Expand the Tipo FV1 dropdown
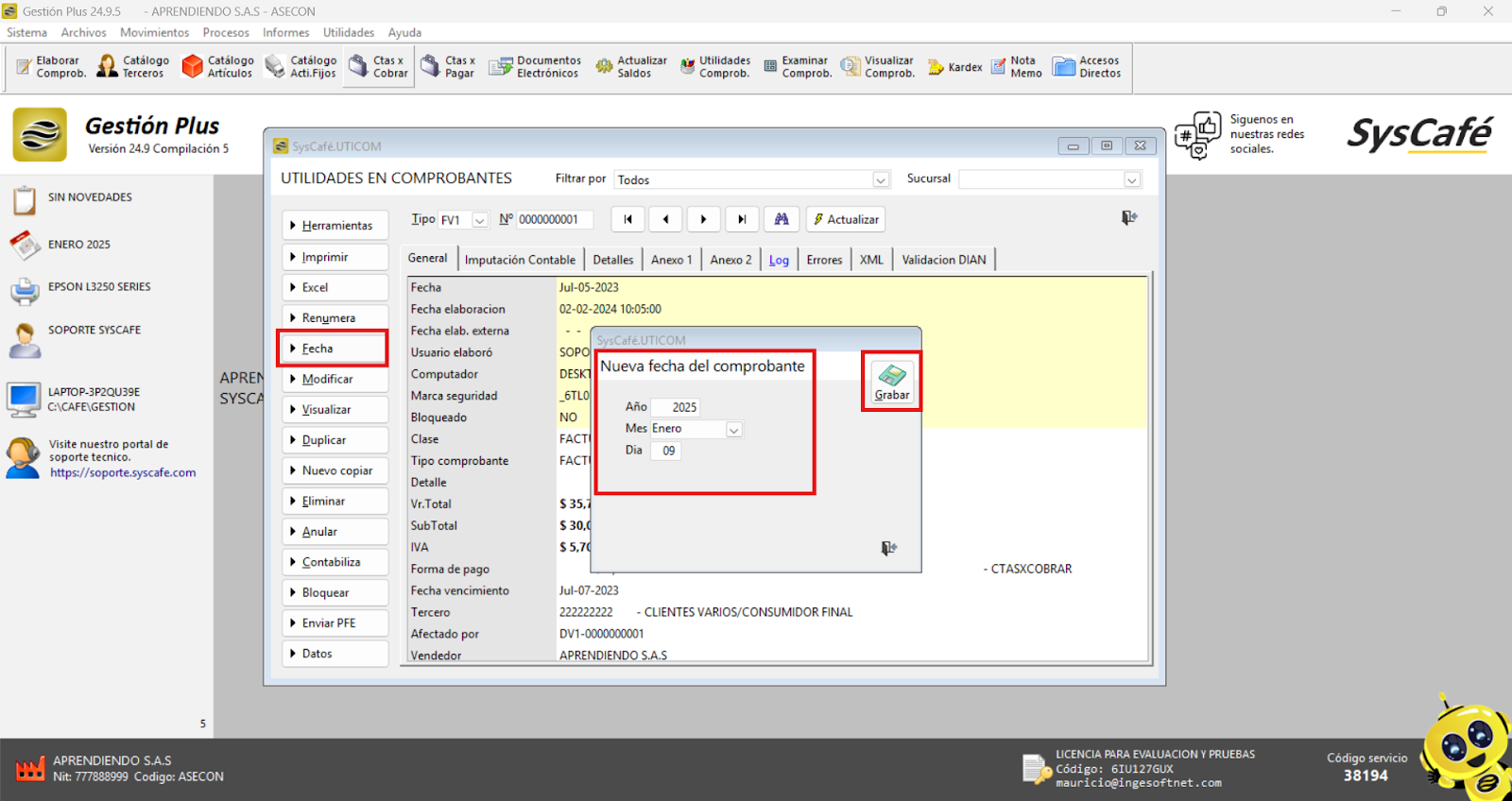Viewport: 1512px width, 801px height. pyautogui.click(x=479, y=220)
